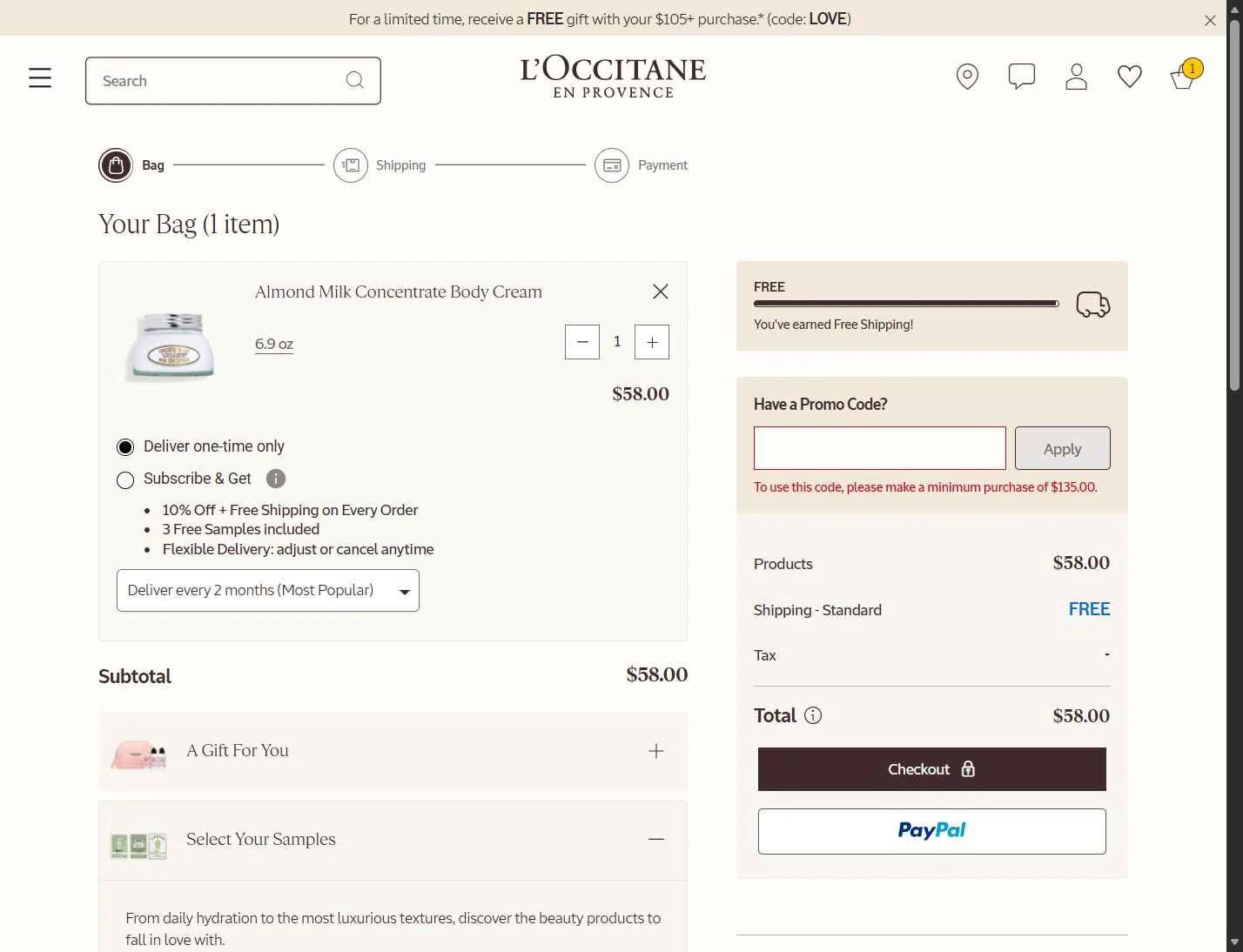Click the Shipping step icon
The height and width of the screenshot is (952, 1243).
351,165
